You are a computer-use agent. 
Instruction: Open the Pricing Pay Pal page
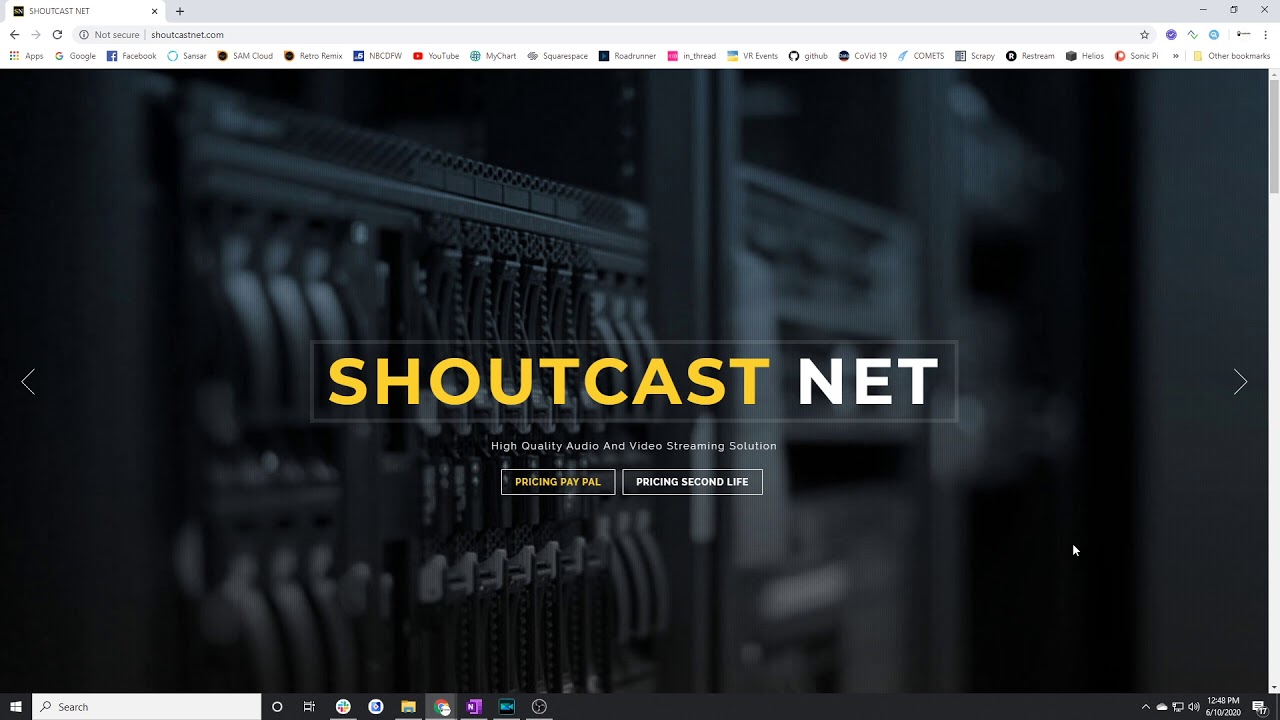pos(558,482)
